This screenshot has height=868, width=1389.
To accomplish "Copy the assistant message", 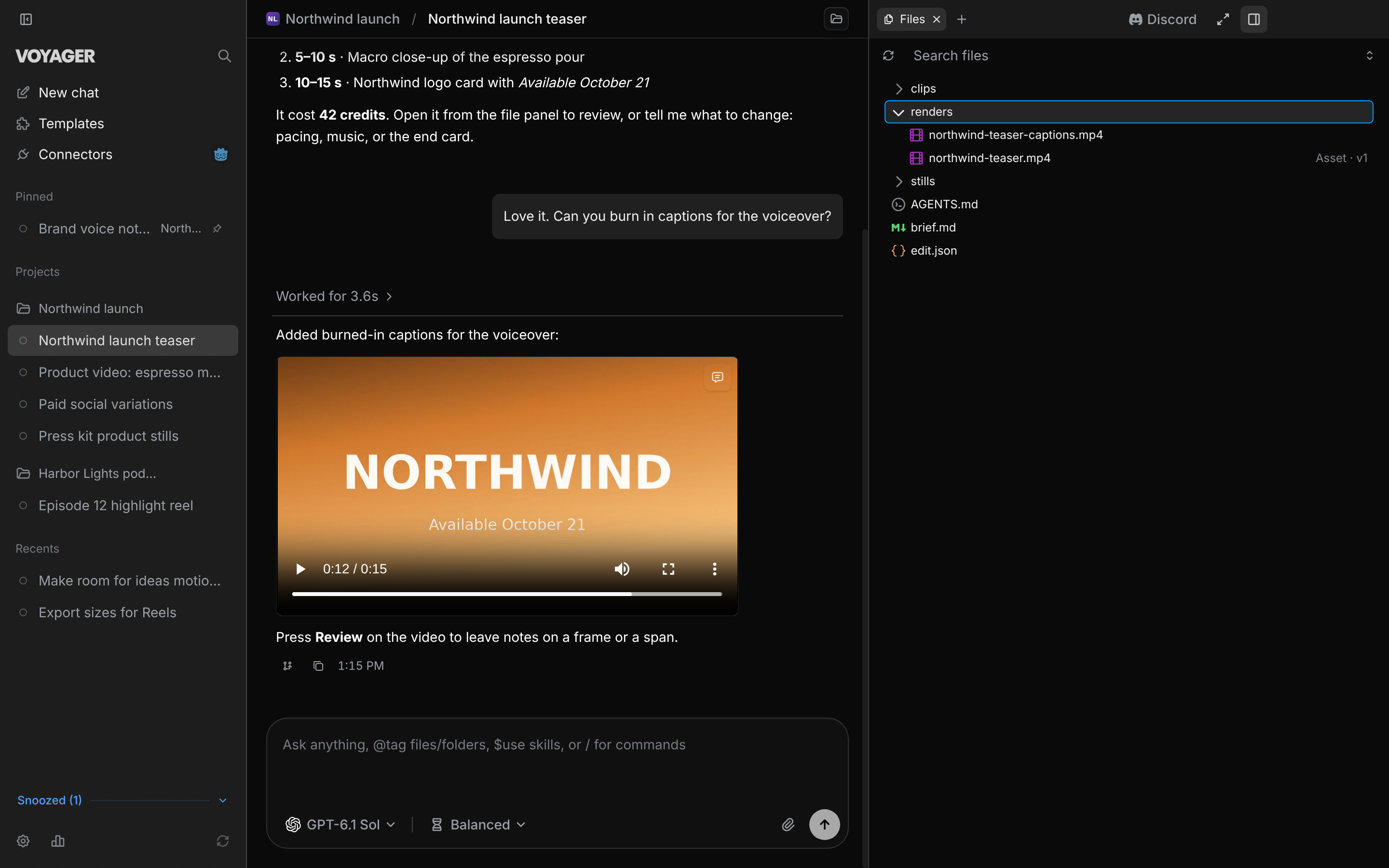I will (x=318, y=666).
